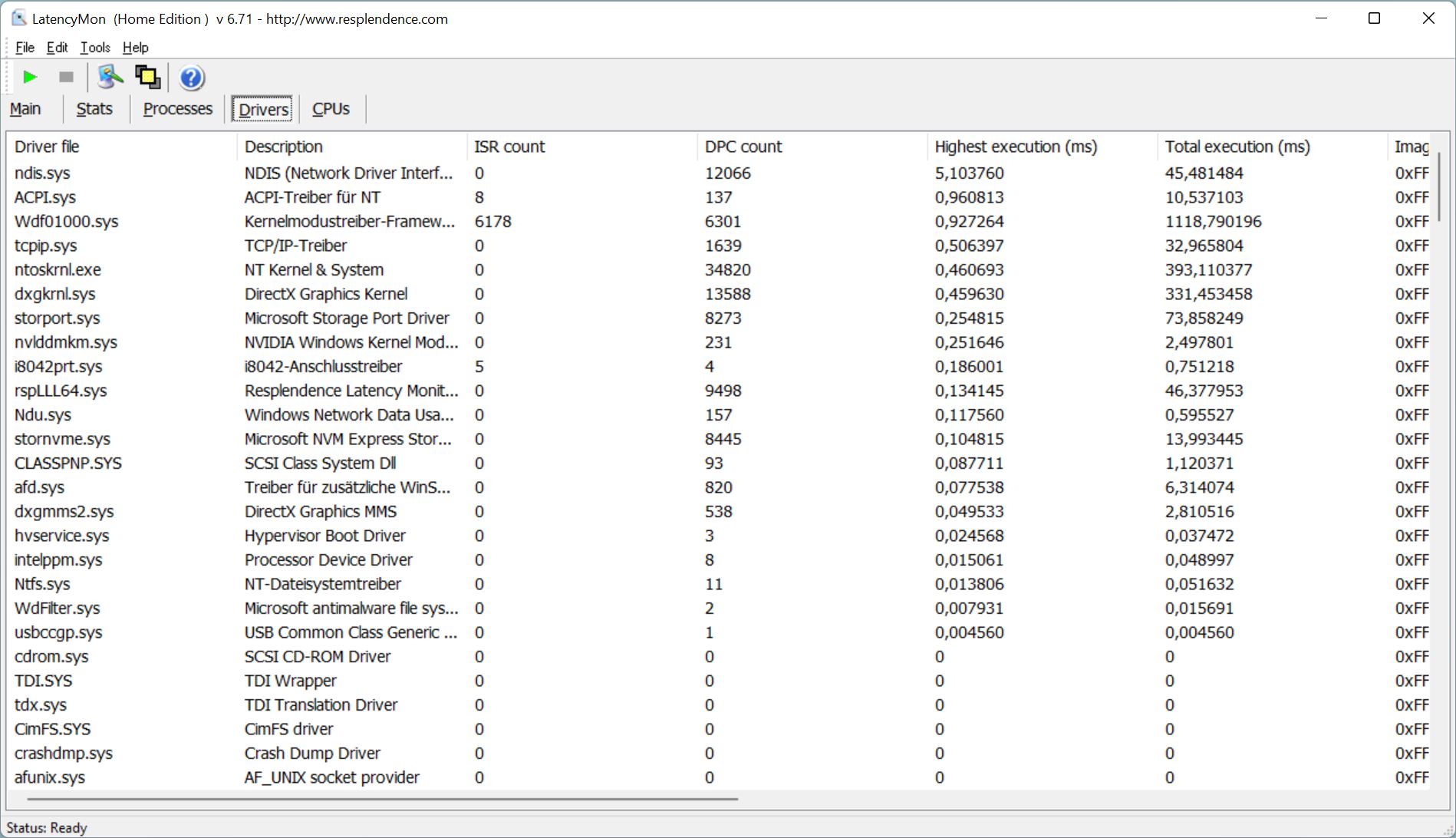
Task: Click the vertical scrollbar thumb of driver list
Action: pos(1439,187)
